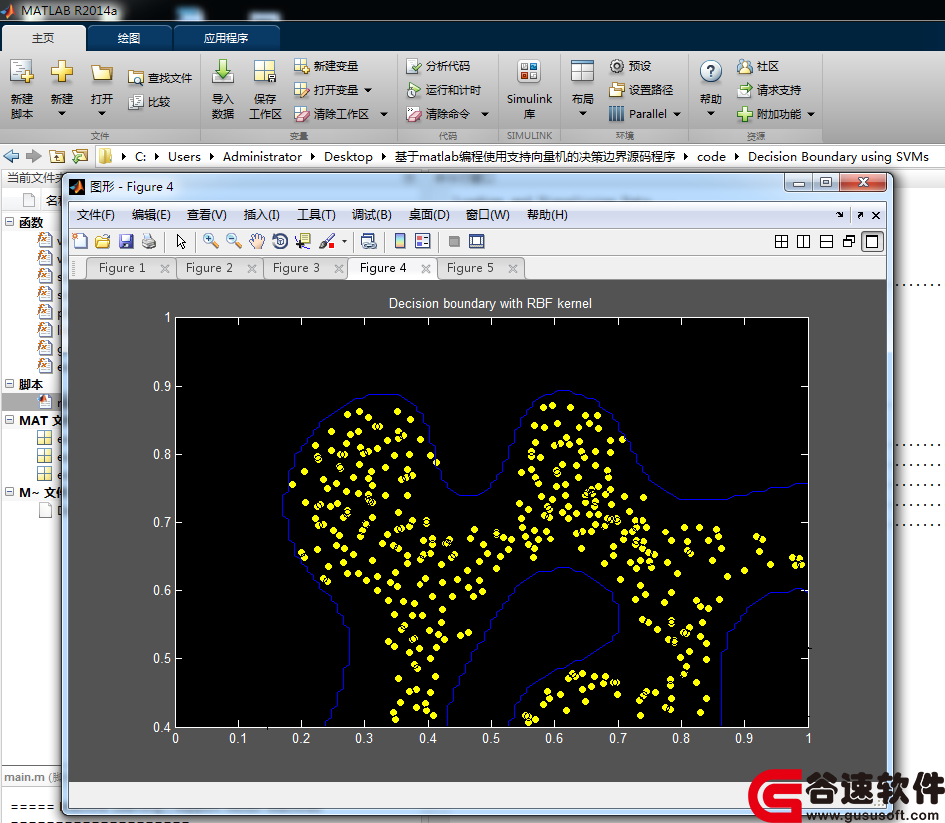Screen dimensions: 945x823
Task: Click 分析代码 button
Action: [438, 66]
